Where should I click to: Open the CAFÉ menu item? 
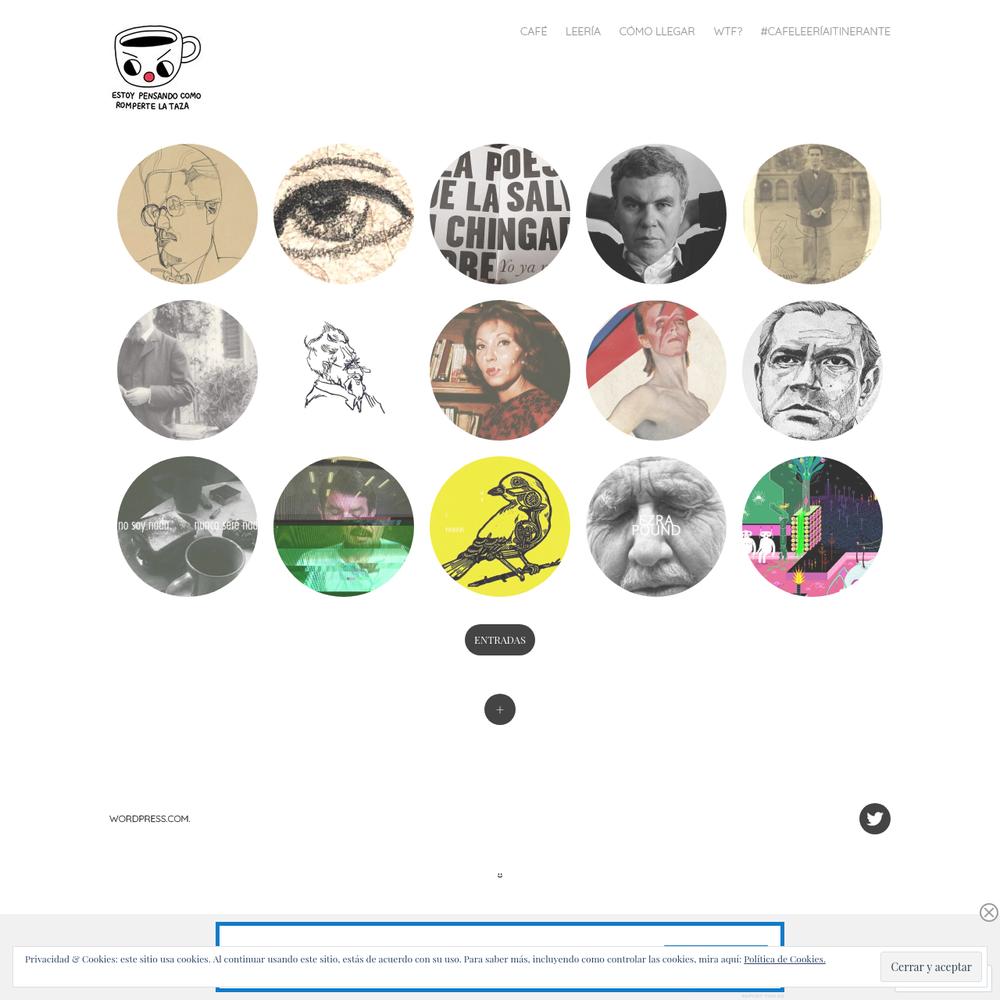coord(533,31)
